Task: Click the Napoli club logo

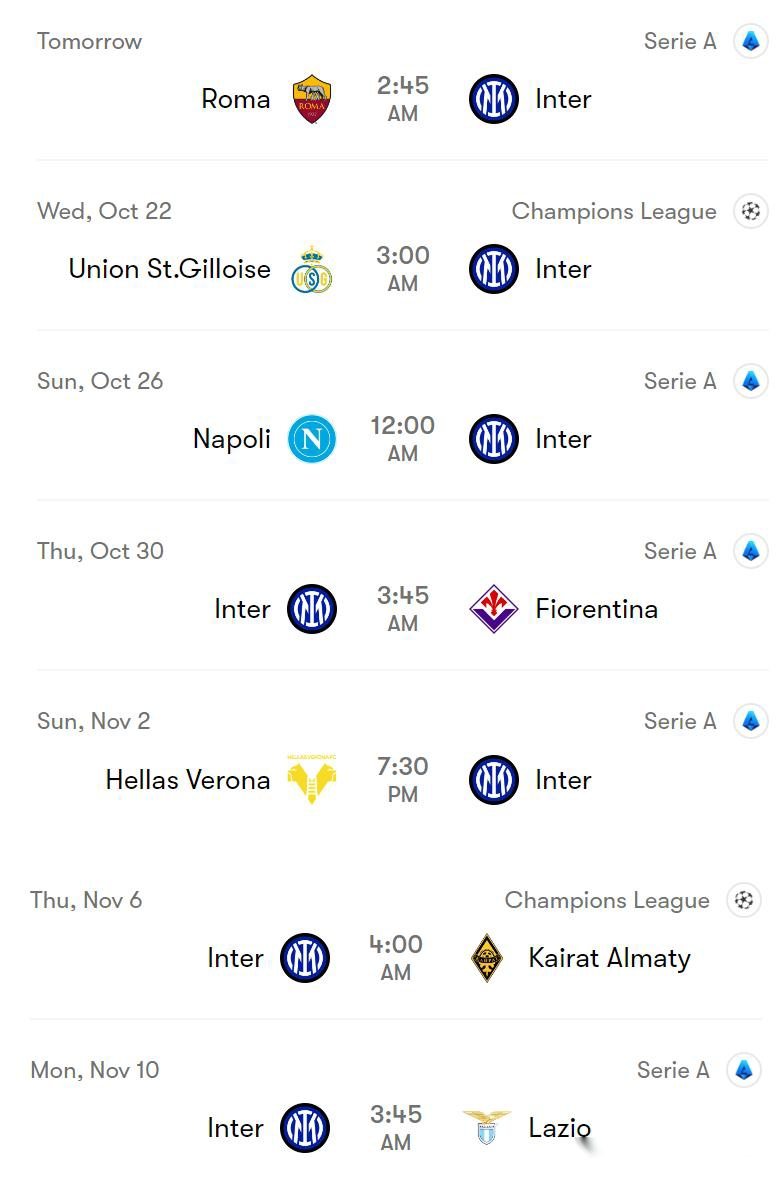Action: point(312,439)
